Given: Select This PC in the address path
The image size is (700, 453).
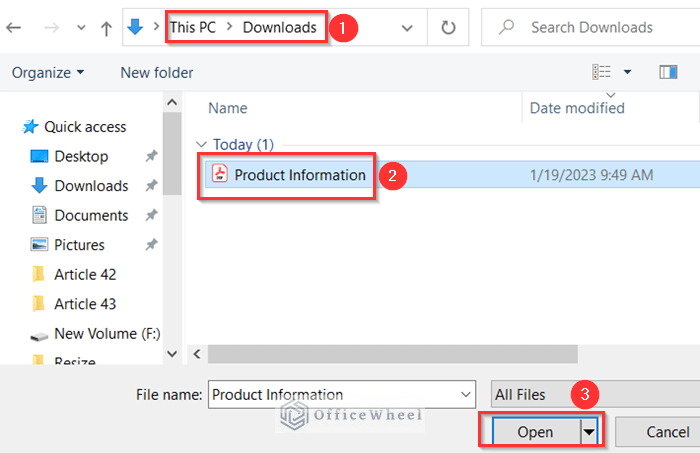Looking at the screenshot, I should click(x=193, y=27).
